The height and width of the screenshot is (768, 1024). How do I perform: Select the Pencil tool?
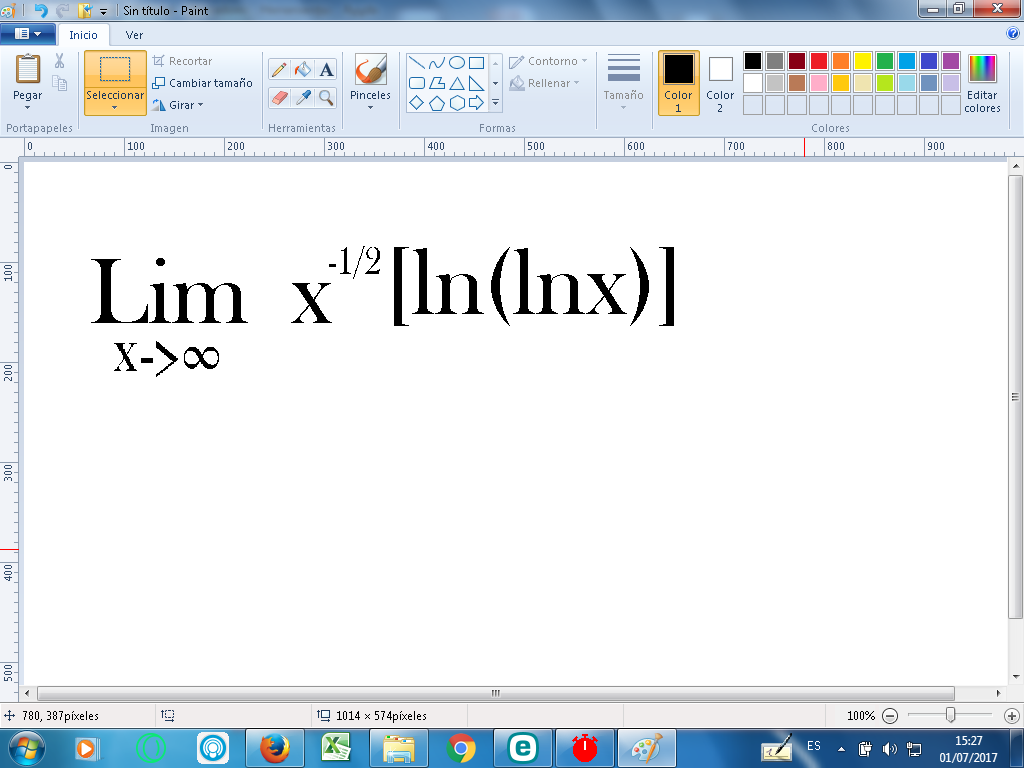[x=279, y=70]
